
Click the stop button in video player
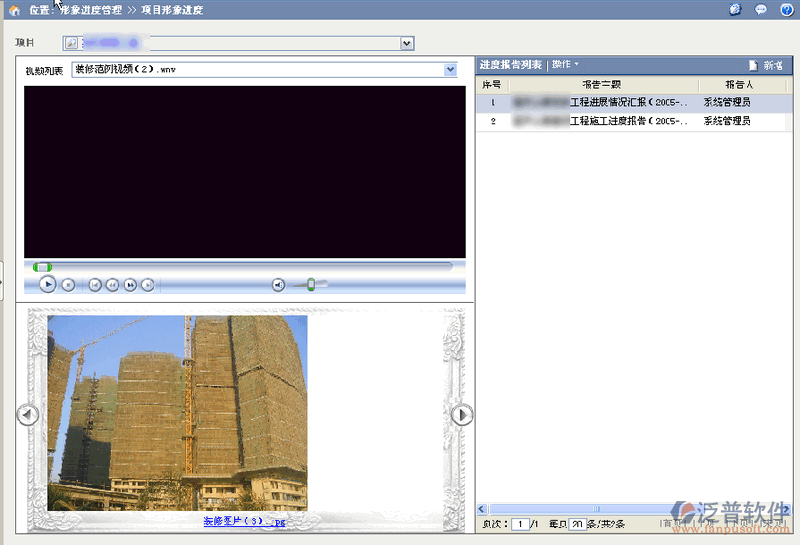(68, 285)
